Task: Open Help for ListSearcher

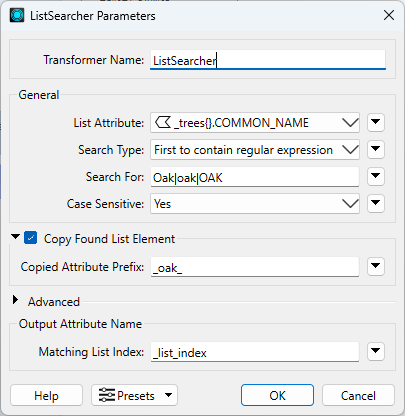Action: tap(46, 395)
